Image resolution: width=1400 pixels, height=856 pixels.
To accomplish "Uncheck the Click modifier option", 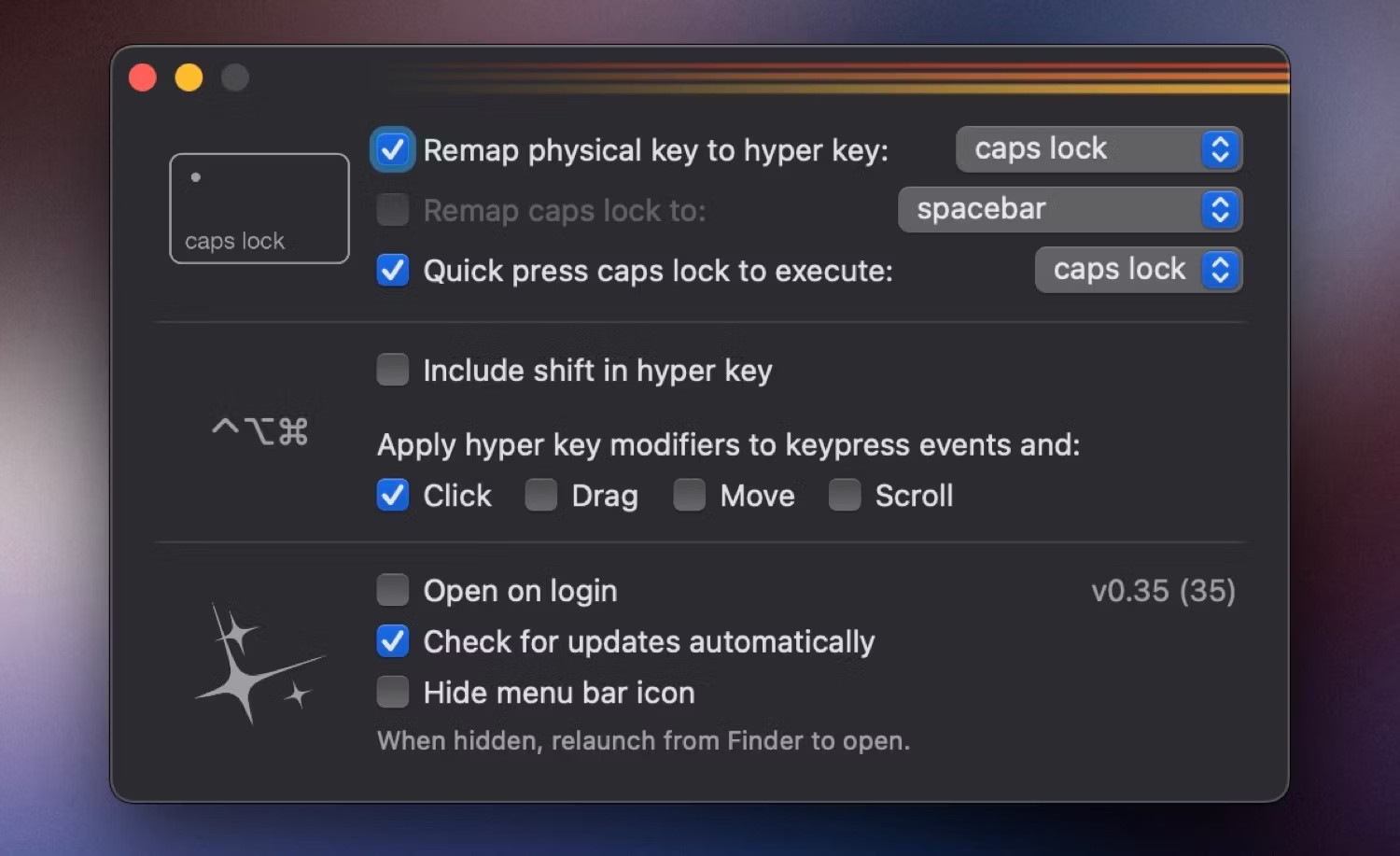I will pos(392,495).
